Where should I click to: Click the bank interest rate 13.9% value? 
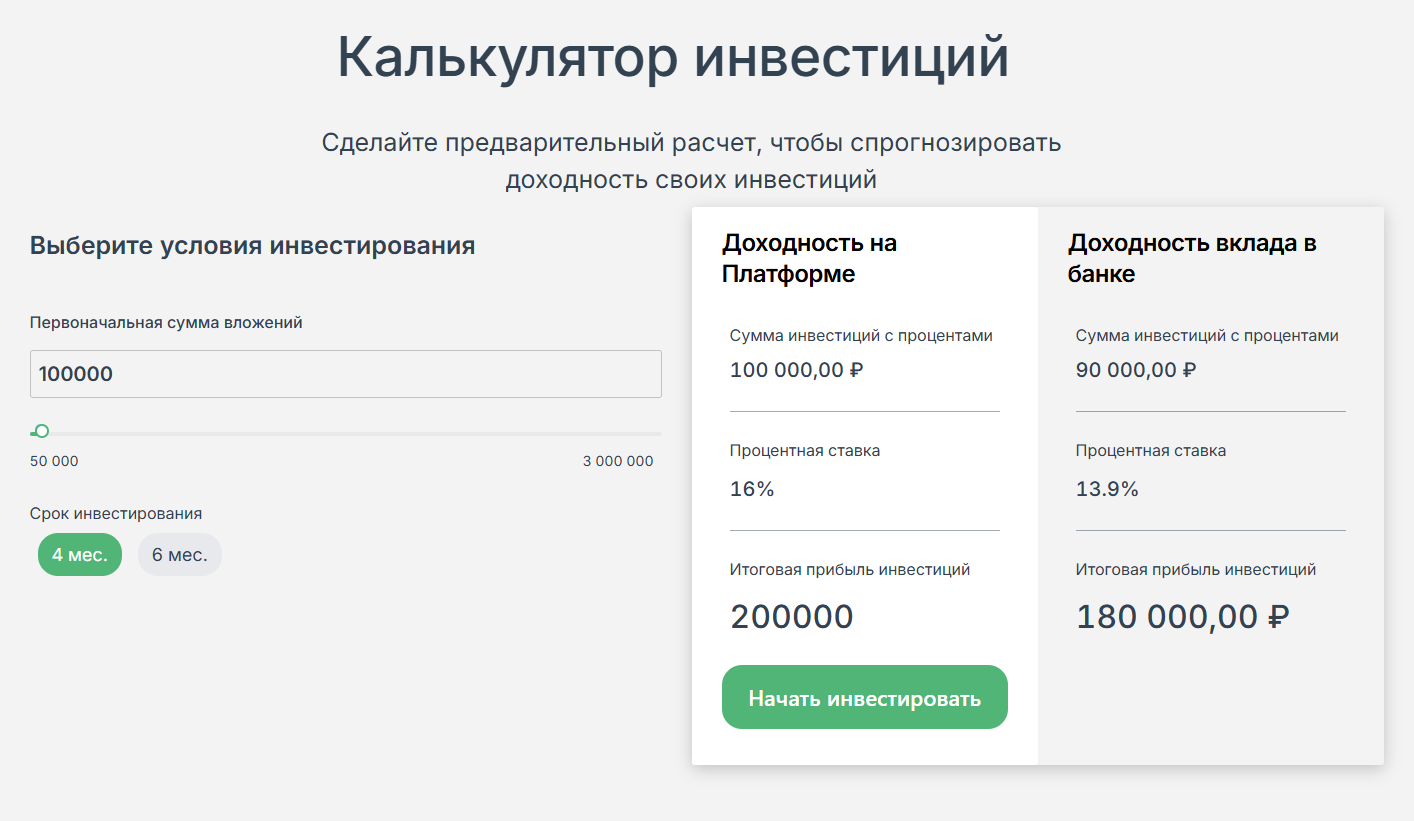click(1107, 489)
